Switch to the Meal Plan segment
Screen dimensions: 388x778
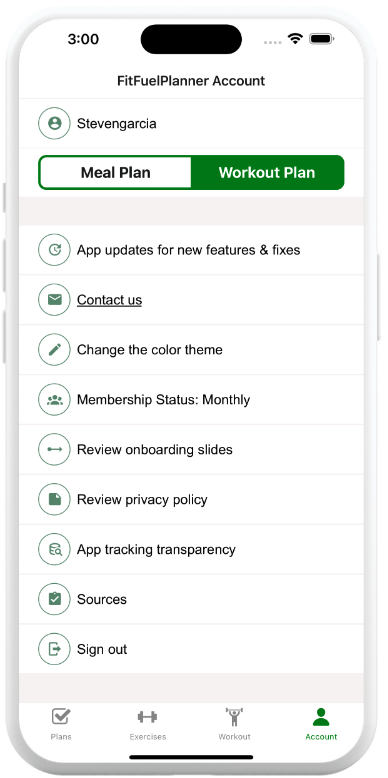[115, 173]
